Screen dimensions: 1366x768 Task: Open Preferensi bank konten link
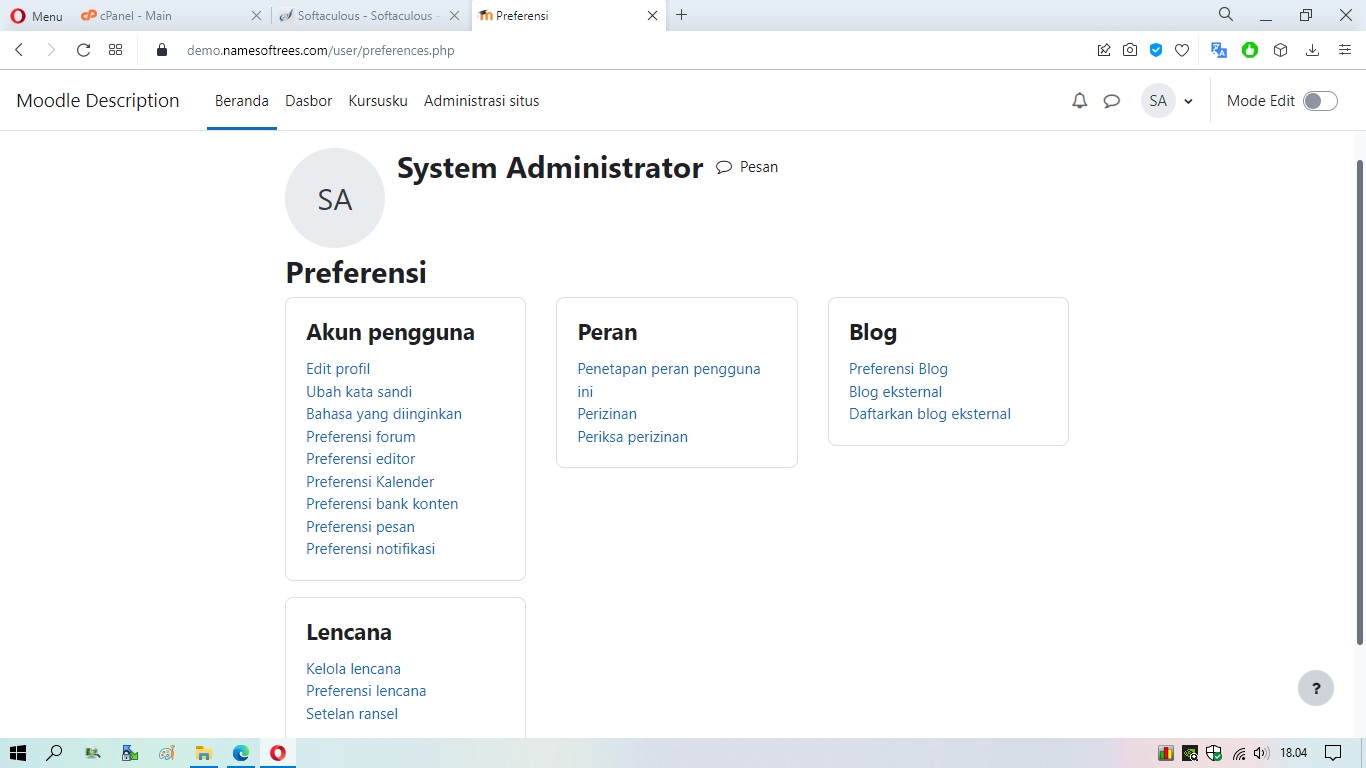[x=382, y=504]
